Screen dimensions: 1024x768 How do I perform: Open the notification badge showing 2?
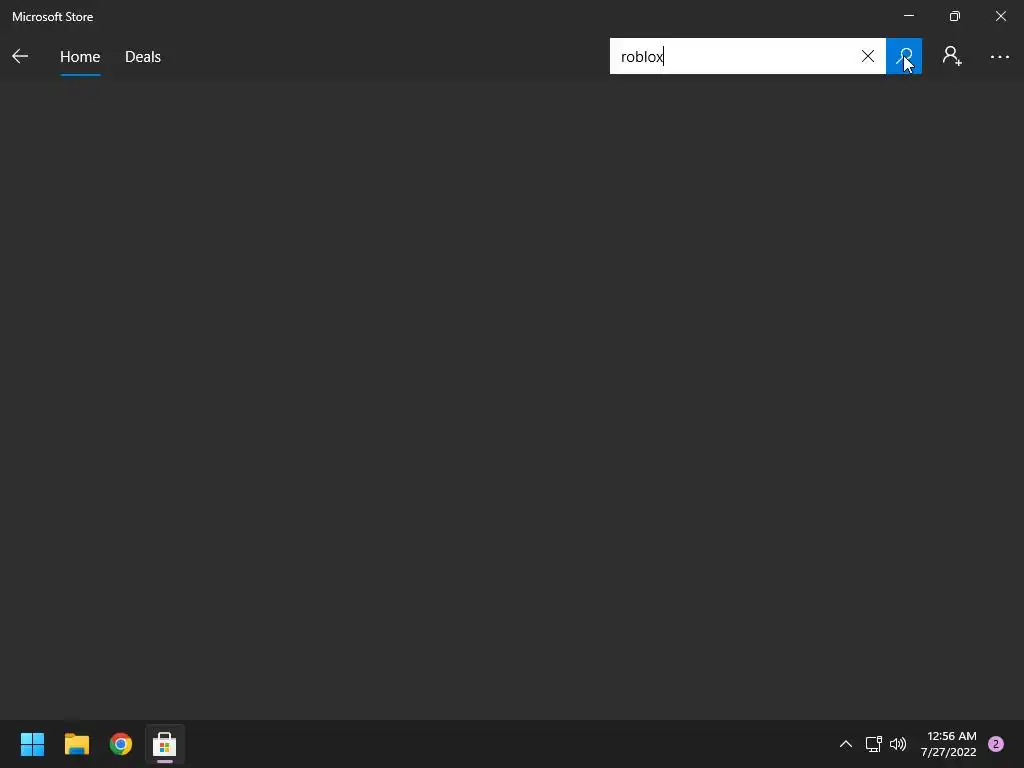(x=996, y=744)
